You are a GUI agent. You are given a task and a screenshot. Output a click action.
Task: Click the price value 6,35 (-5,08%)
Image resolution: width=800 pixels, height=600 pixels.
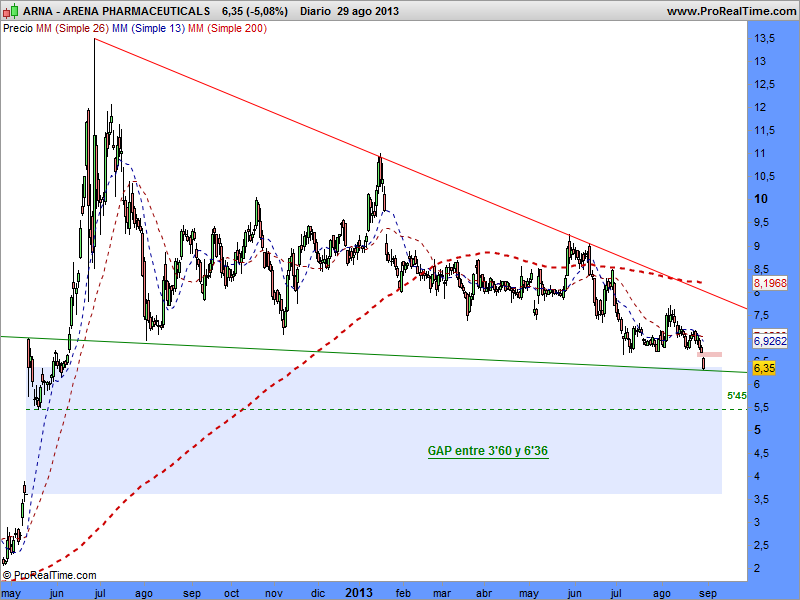pos(255,11)
